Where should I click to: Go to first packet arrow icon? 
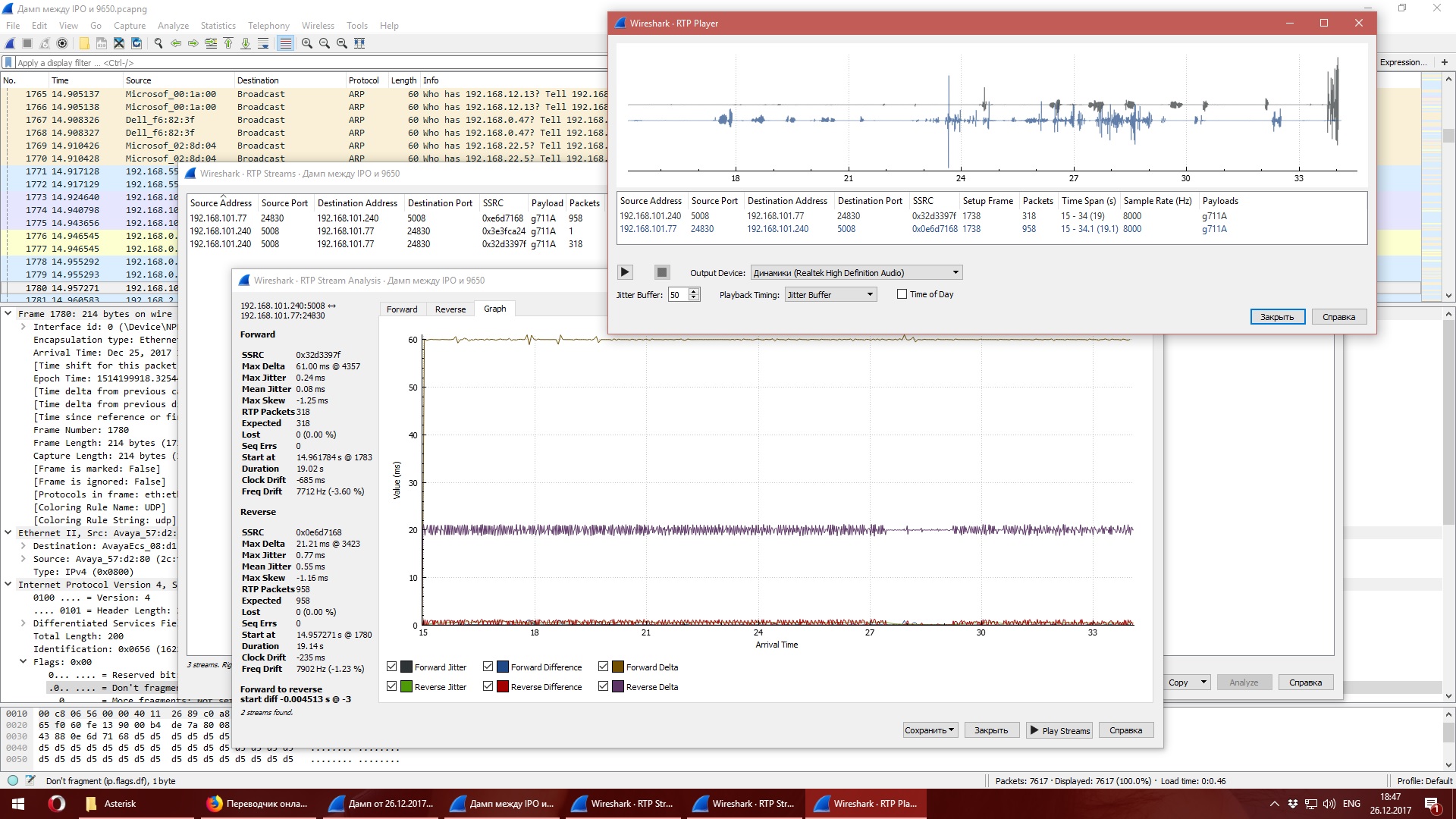228,43
